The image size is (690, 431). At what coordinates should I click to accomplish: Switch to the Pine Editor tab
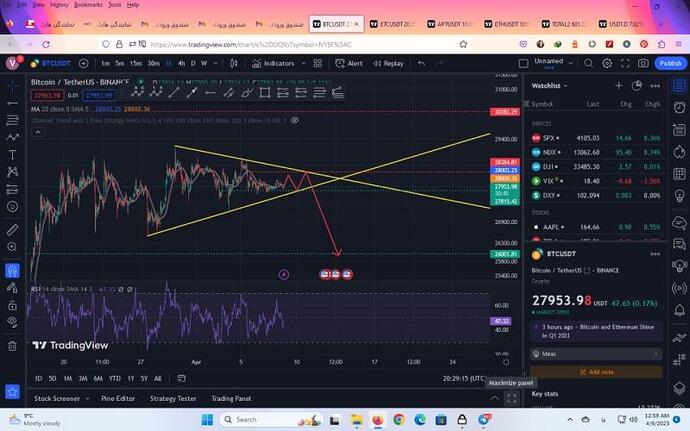pyautogui.click(x=117, y=398)
